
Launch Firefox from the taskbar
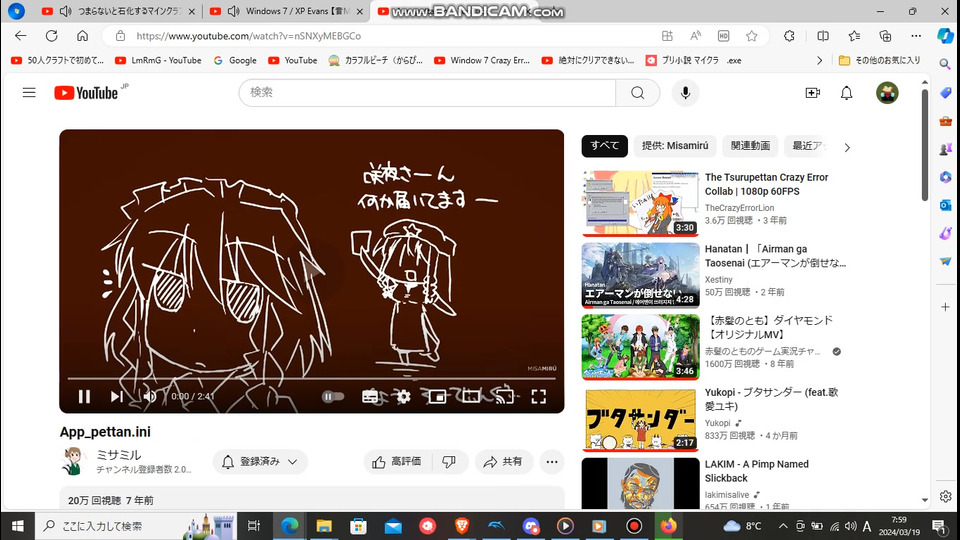click(x=668, y=526)
